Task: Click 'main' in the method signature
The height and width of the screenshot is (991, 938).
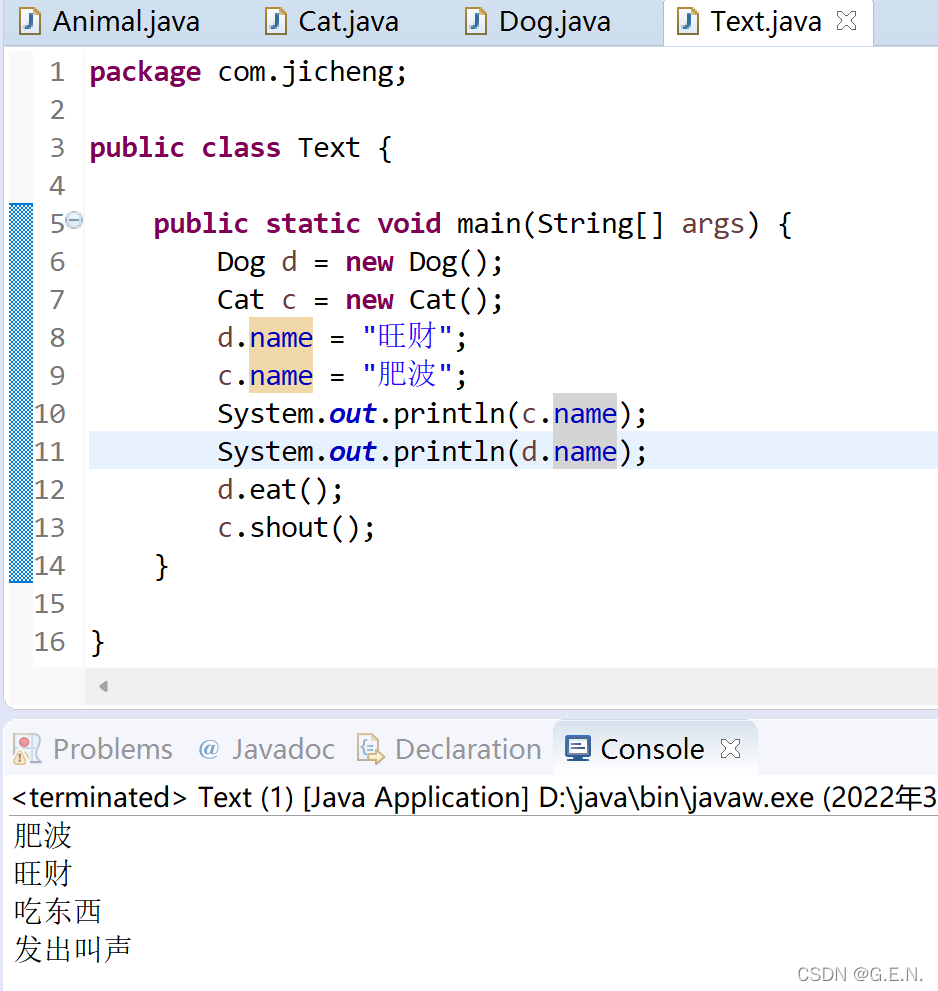Action: (488, 224)
